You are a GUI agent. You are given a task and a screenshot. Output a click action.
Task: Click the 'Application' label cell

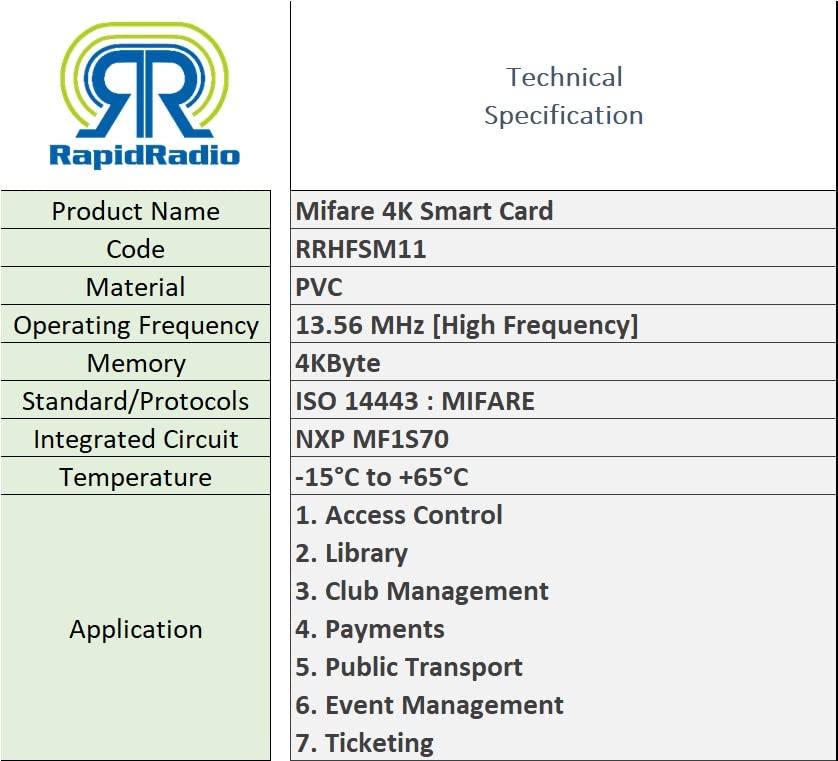point(136,628)
